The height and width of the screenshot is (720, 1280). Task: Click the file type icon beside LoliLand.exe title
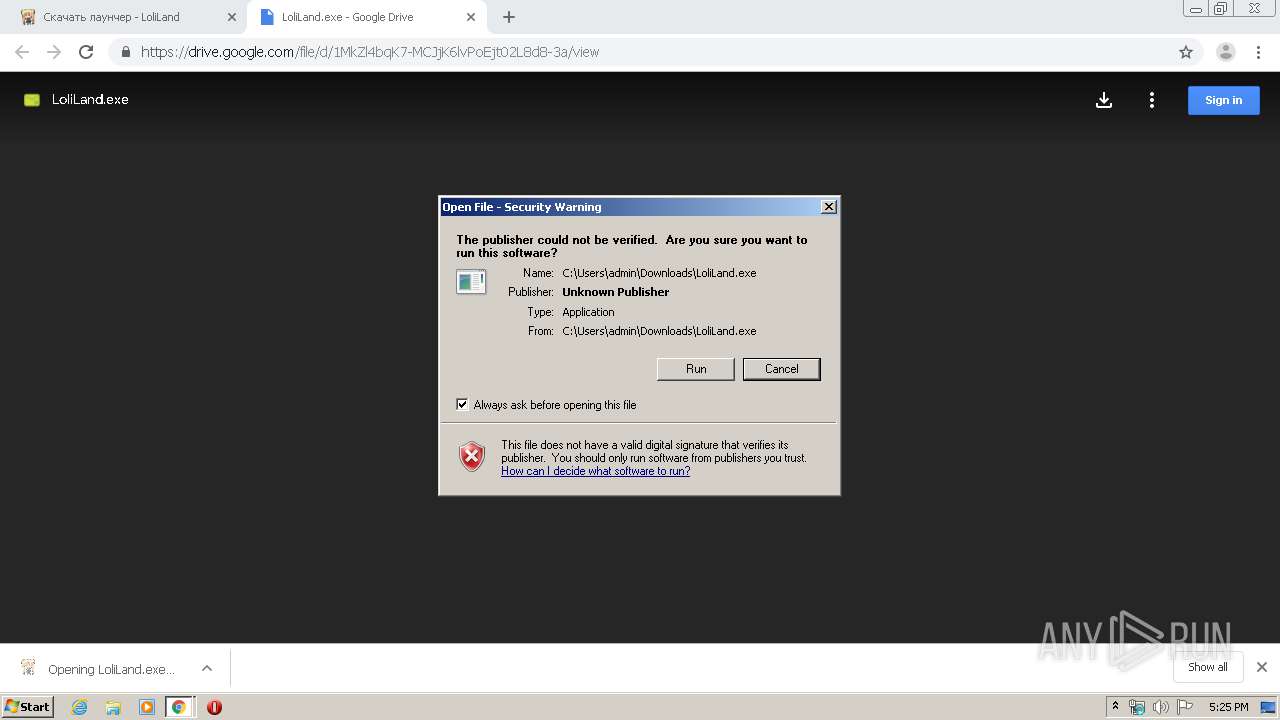(x=32, y=100)
